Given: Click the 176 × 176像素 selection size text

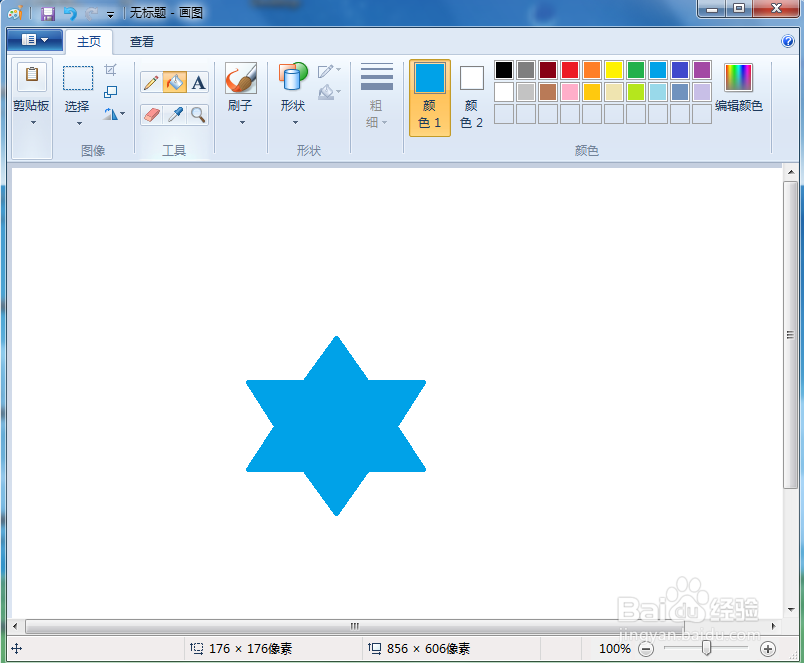Looking at the screenshot, I should [250, 649].
